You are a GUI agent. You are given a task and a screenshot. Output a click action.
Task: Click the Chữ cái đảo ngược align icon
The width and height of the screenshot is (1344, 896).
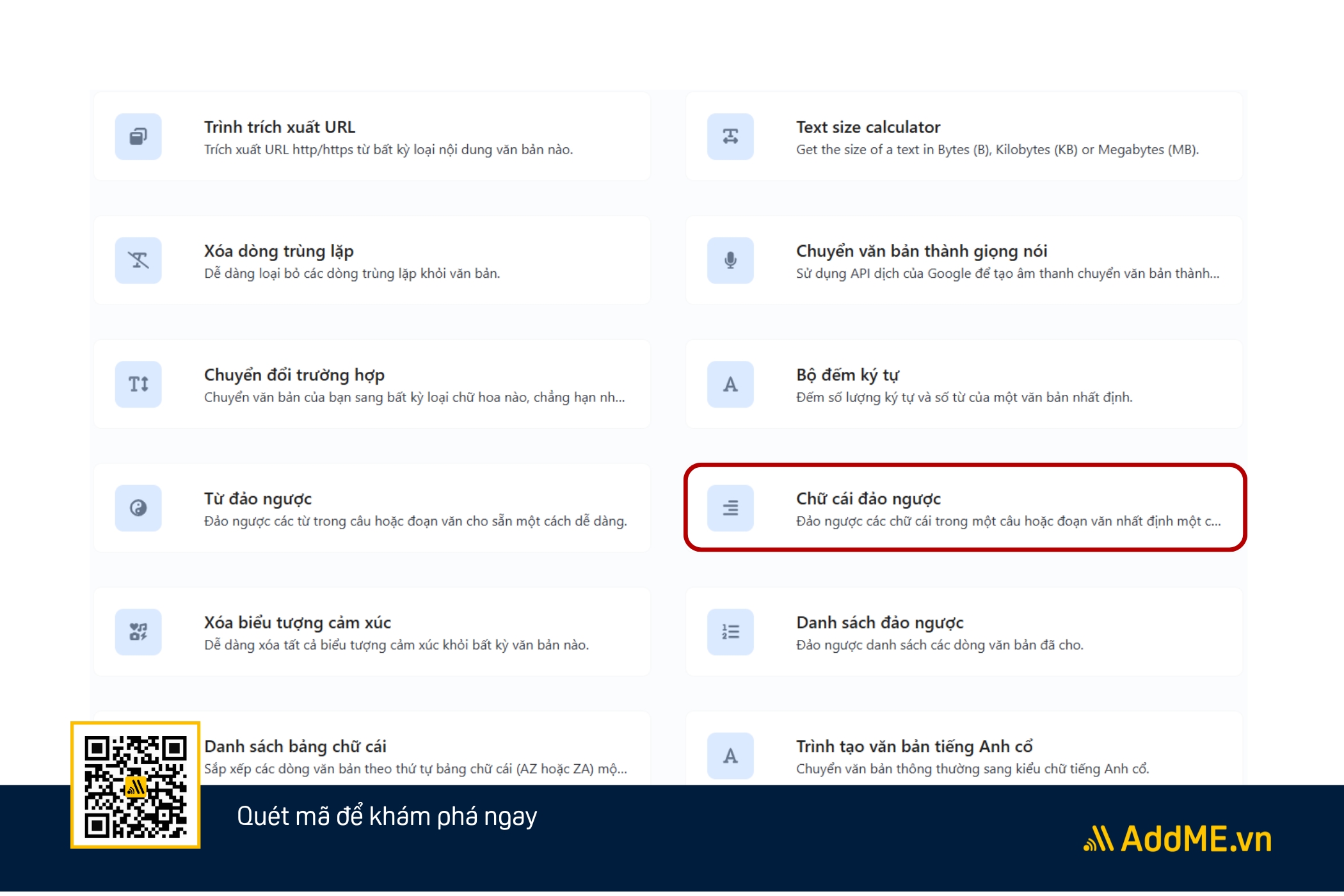[x=730, y=508]
